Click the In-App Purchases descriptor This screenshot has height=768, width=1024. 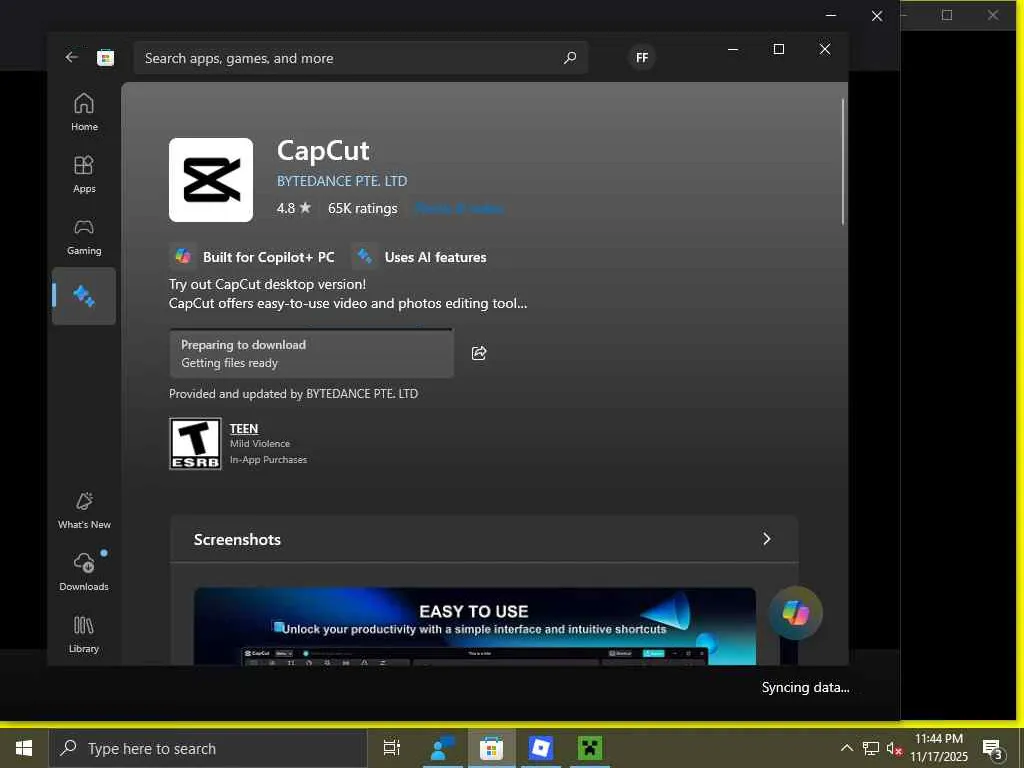click(268, 460)
